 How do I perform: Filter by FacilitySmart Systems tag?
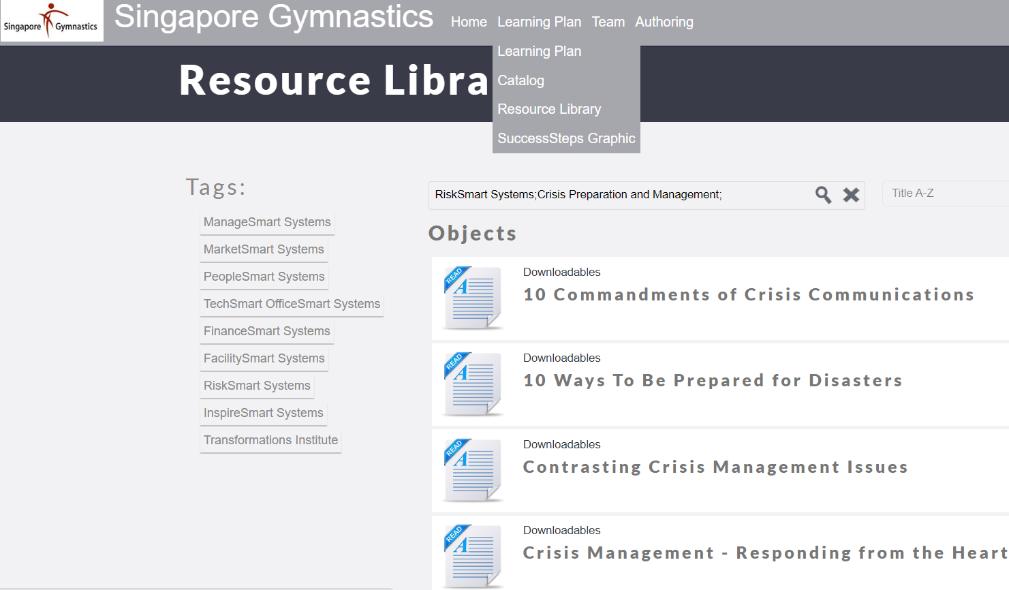(x=264, y=358)
